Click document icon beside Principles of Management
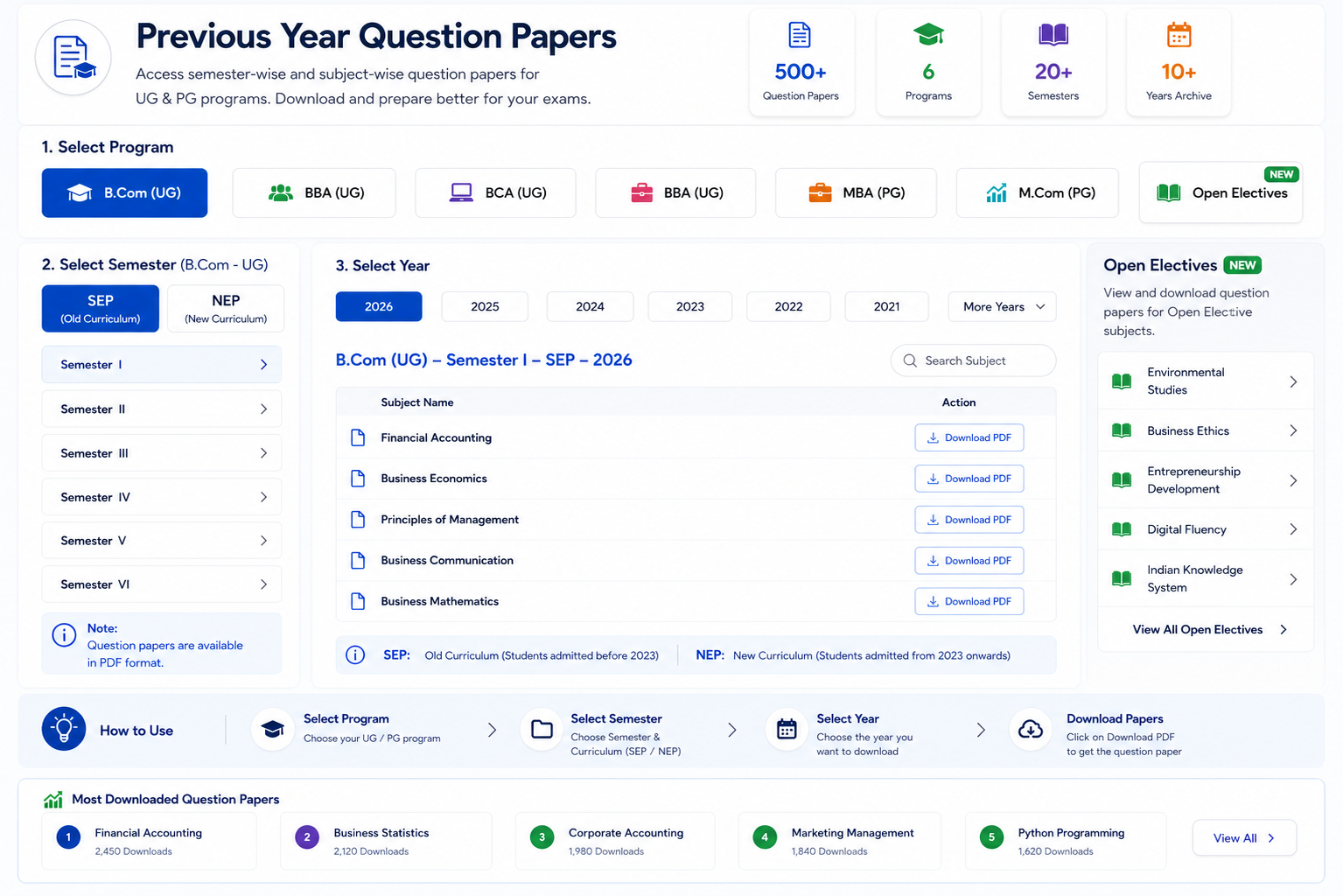Viewport: 1343px width, 896px height. click(358, 520)
